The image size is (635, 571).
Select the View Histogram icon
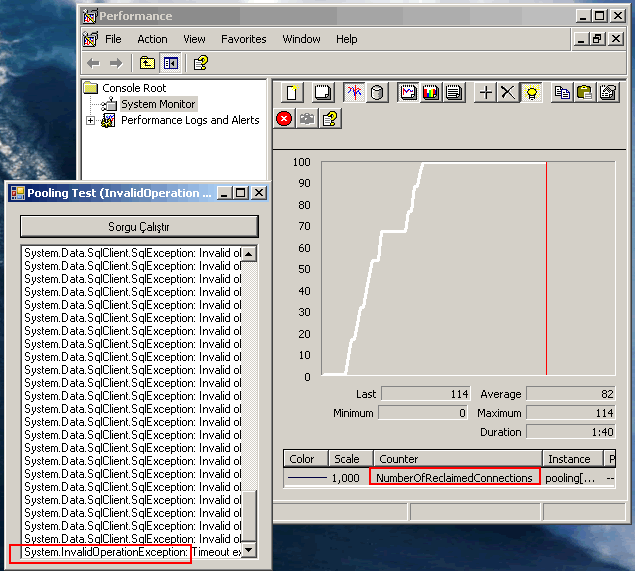[431, 93]
